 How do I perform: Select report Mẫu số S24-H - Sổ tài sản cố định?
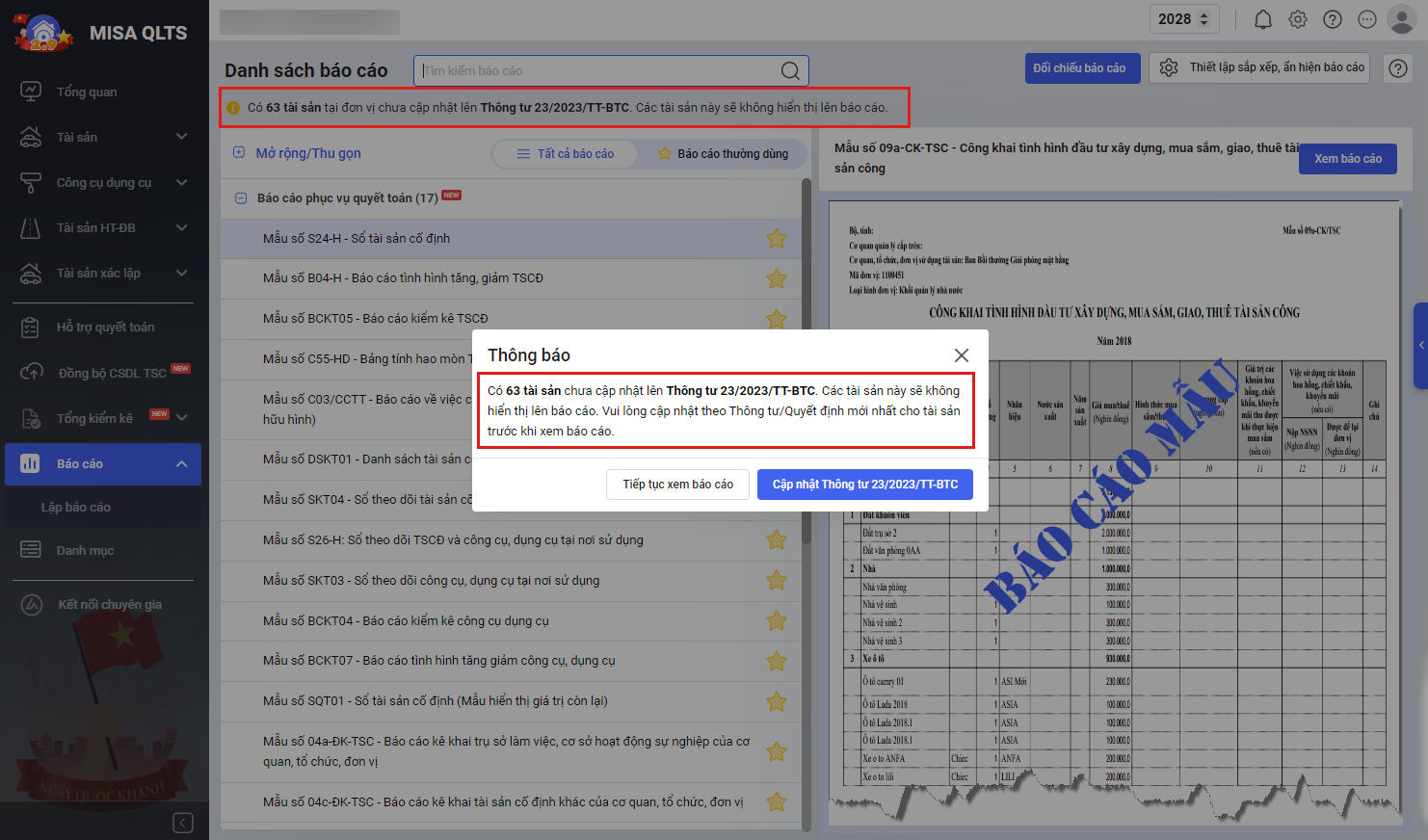pyautogui.click(x=513, y=239)
